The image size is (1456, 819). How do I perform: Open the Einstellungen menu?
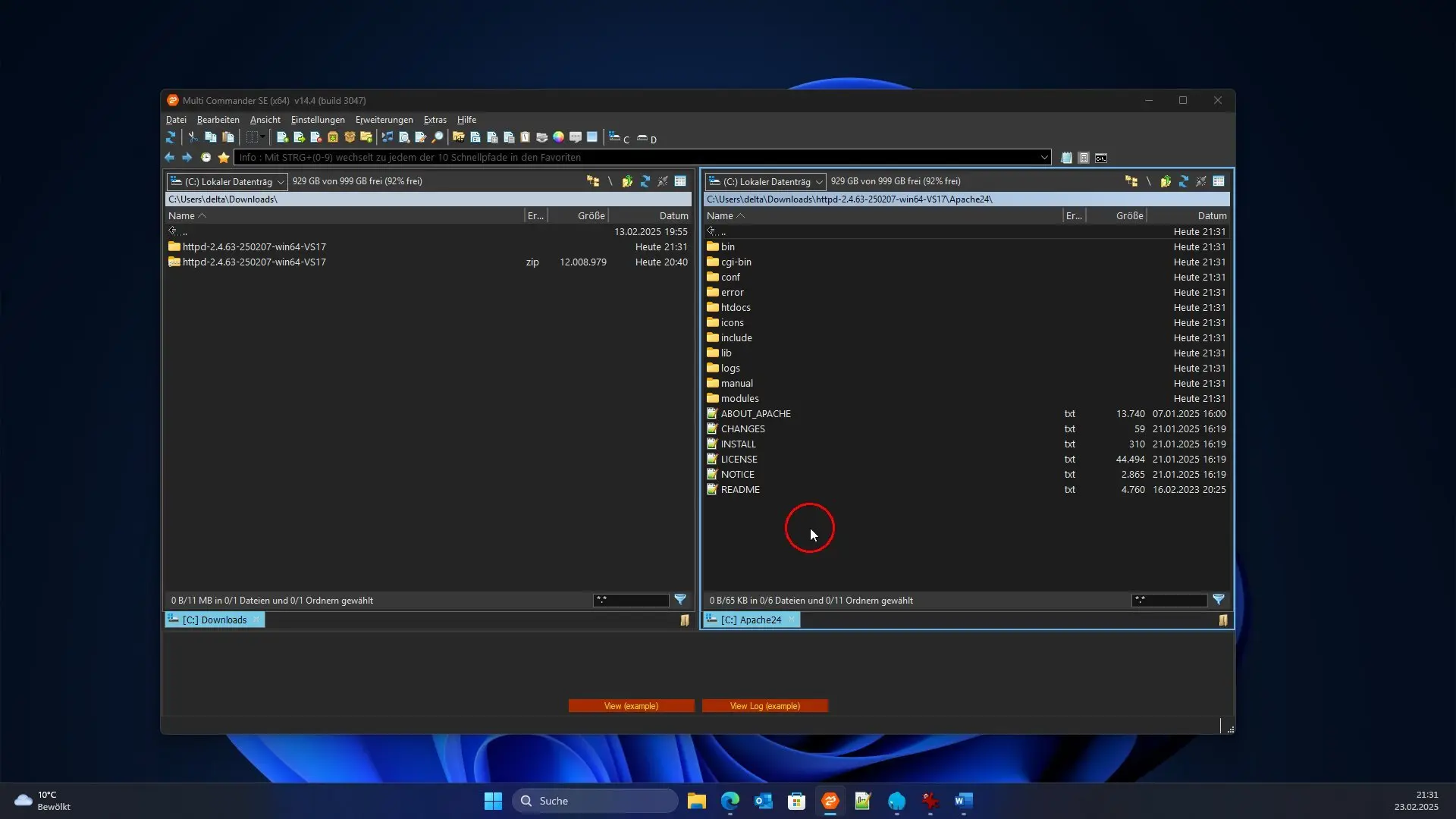tap(318, 120)
